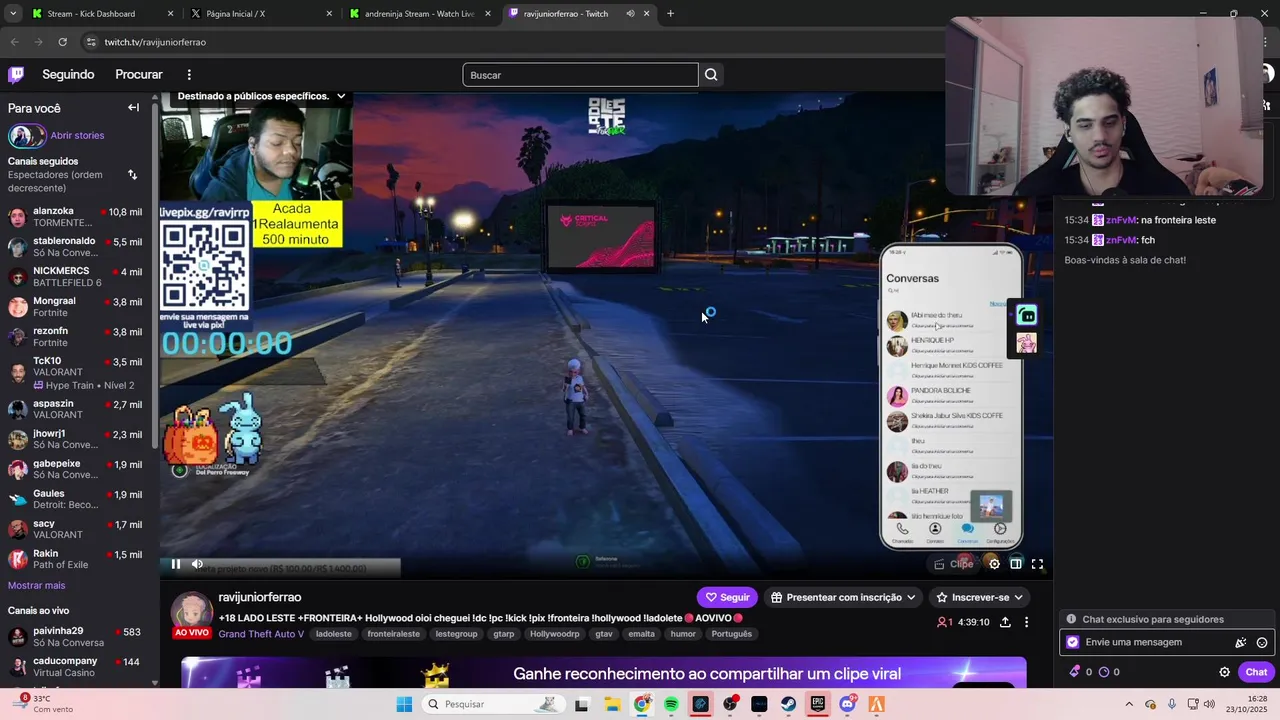Expand Mostrar mais followed channels
The height and width of the screenshot is (720, 1280).
point(37,585)
